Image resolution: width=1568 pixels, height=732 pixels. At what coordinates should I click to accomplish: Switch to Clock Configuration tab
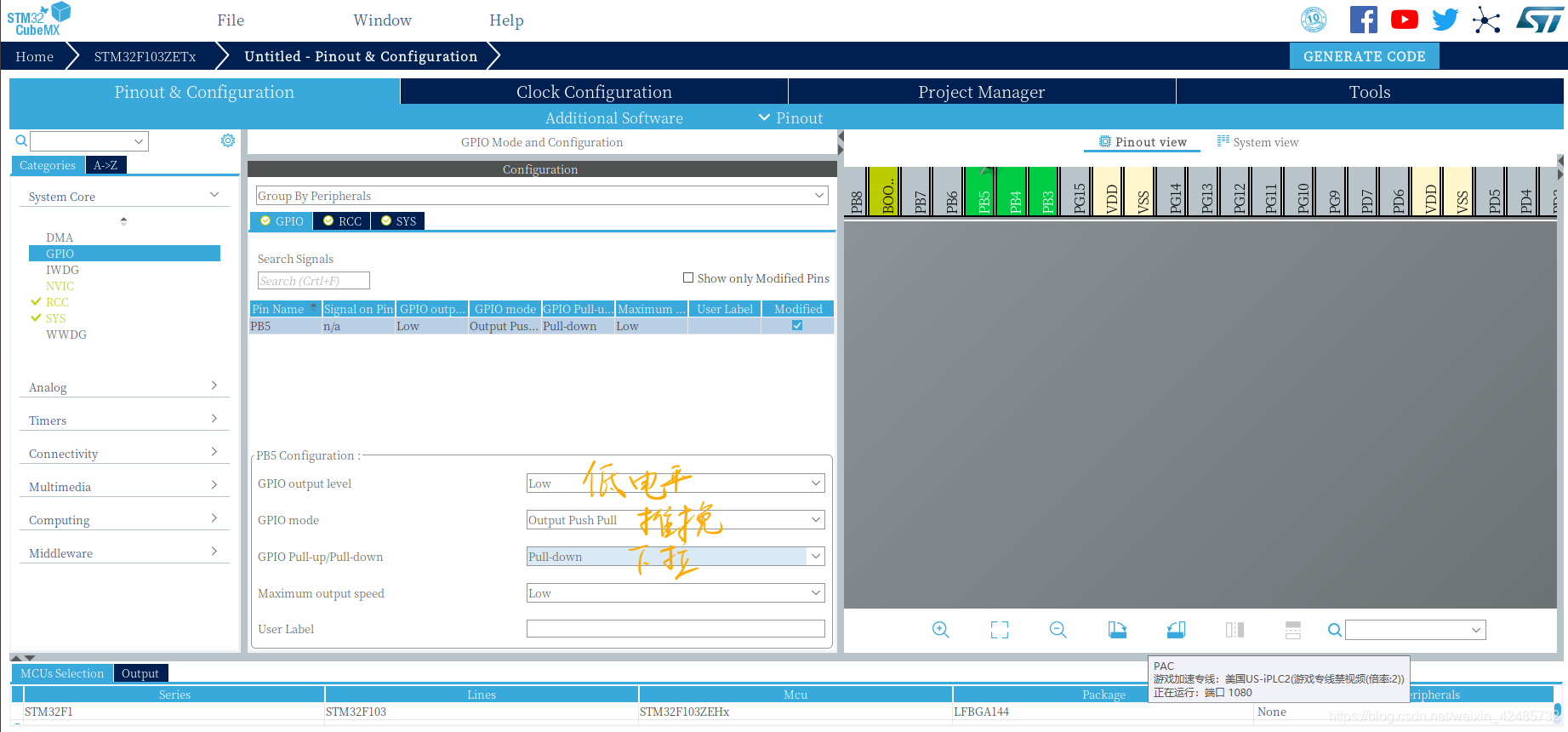coord(594,92)
